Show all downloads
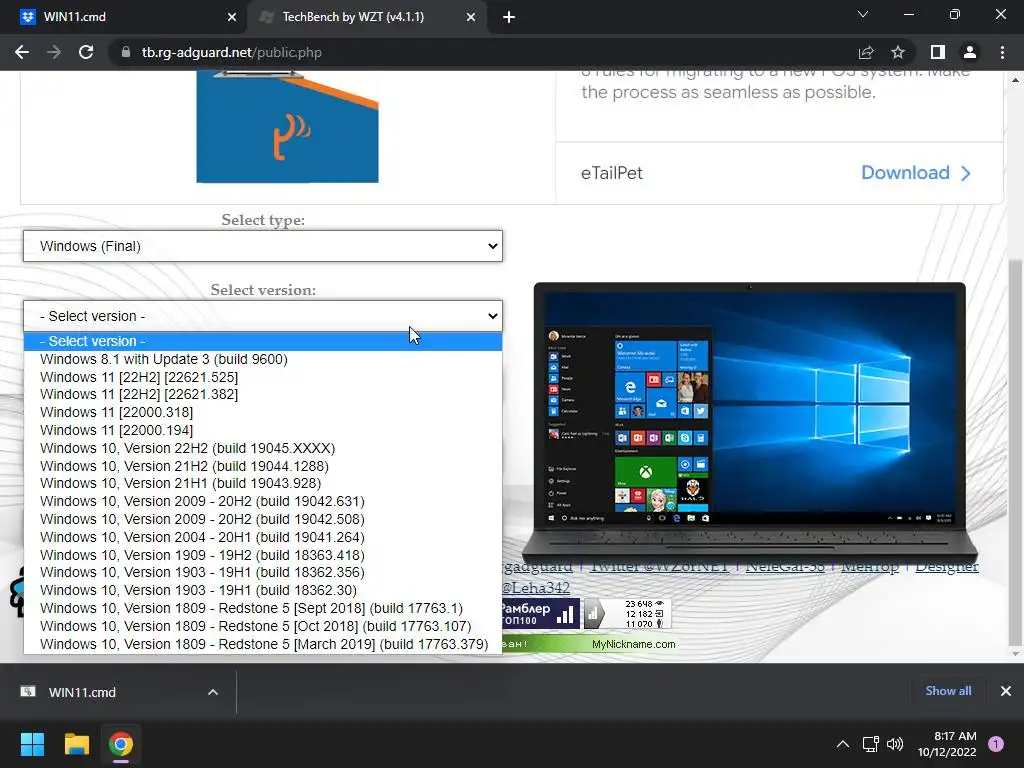This screenshot has height=768, width=1024. [x=948, y=691]
